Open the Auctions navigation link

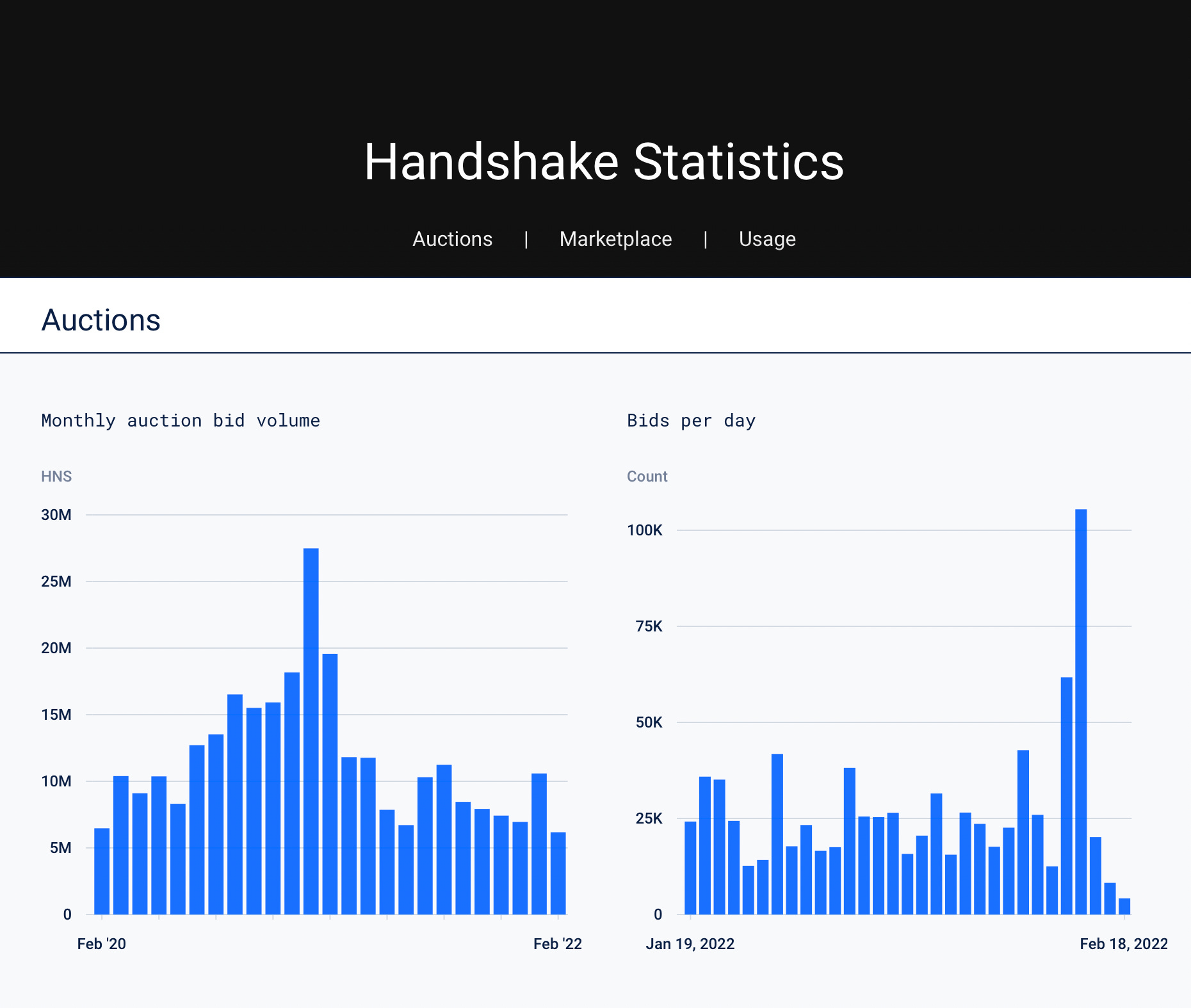coord(452,239)
